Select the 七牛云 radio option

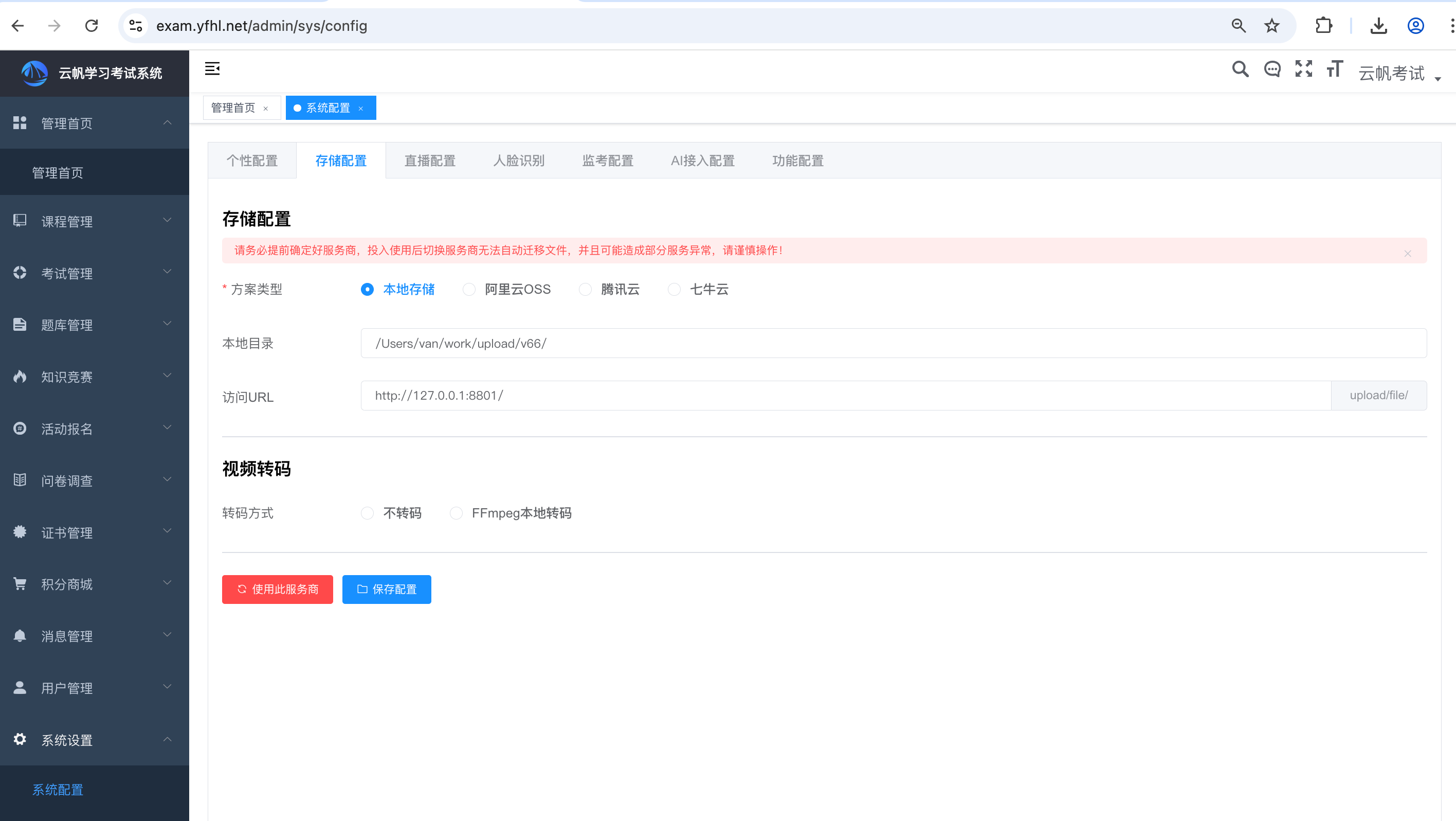[698, 290]
